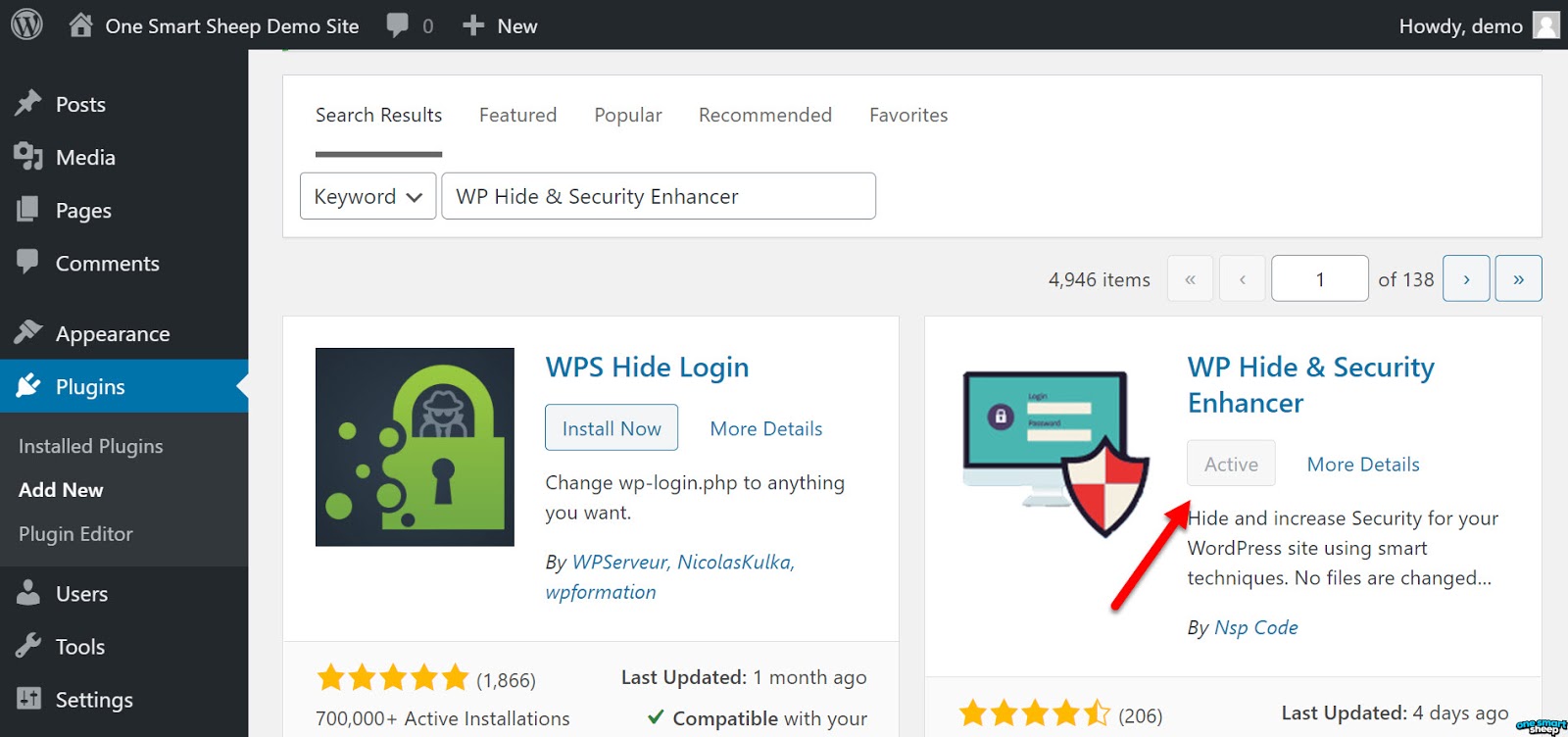The width and height of the screenshot is (1568, 737).
Task: Switch to Favorites plugins tab
Action: [x=908, y=115]
